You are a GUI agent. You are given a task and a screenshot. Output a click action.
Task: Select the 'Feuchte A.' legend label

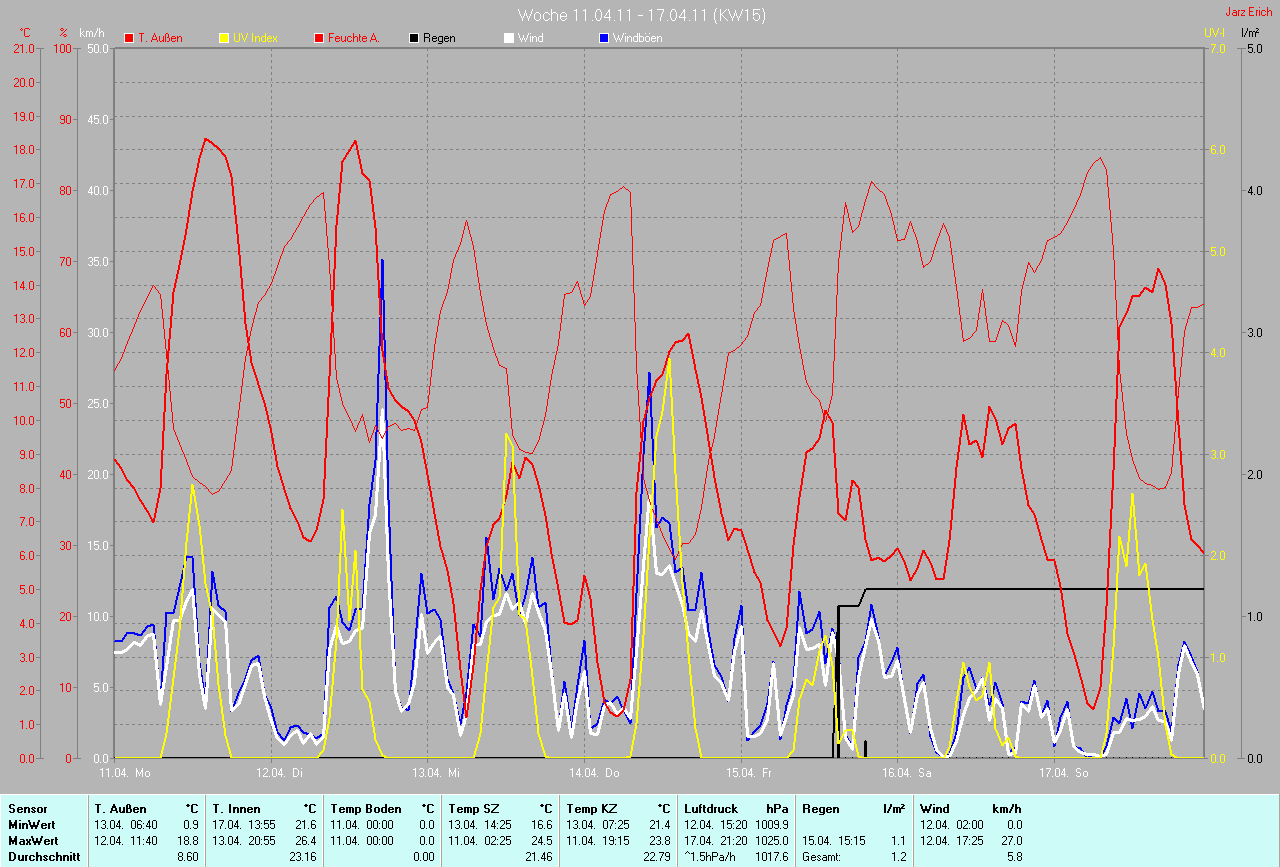click(353, 38)
